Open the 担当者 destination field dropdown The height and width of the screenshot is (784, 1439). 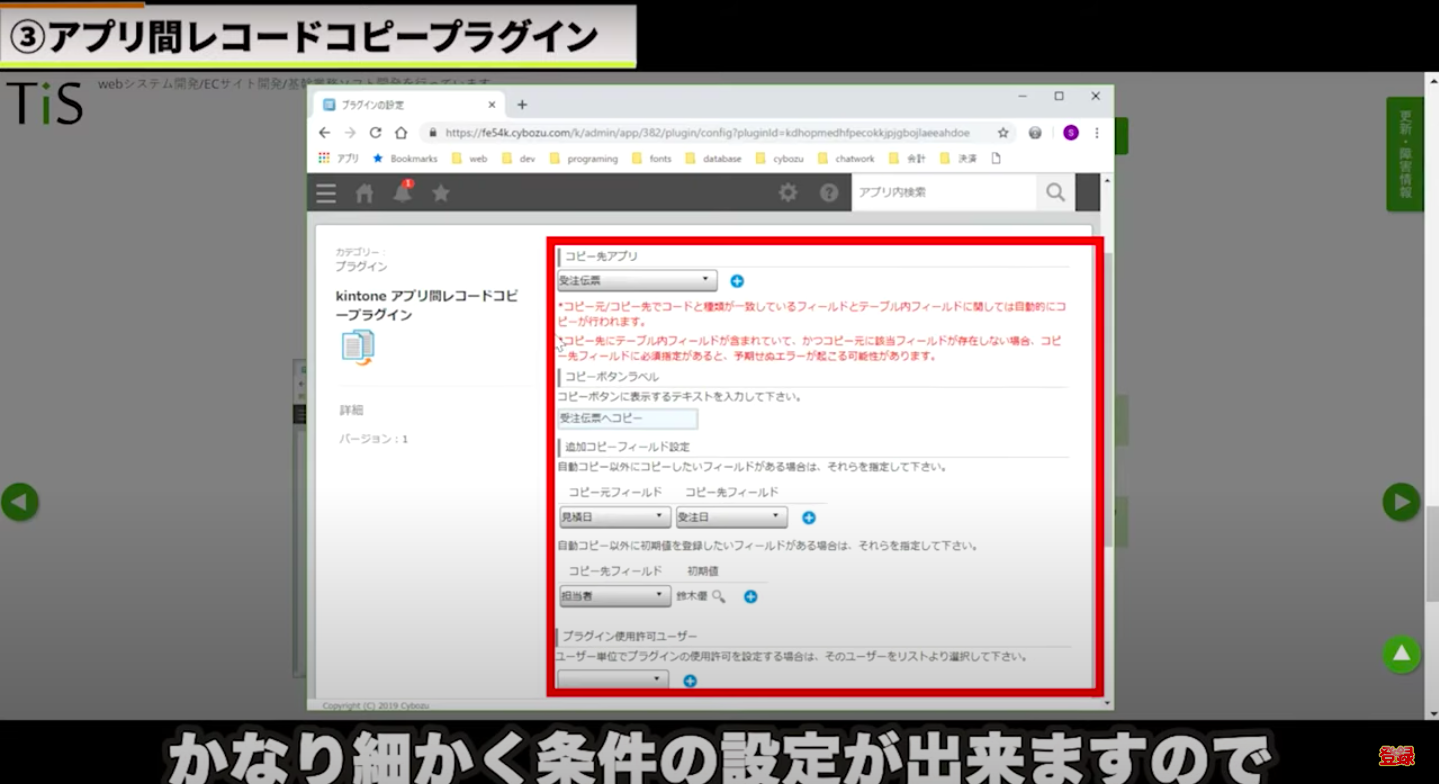(614, 596)
